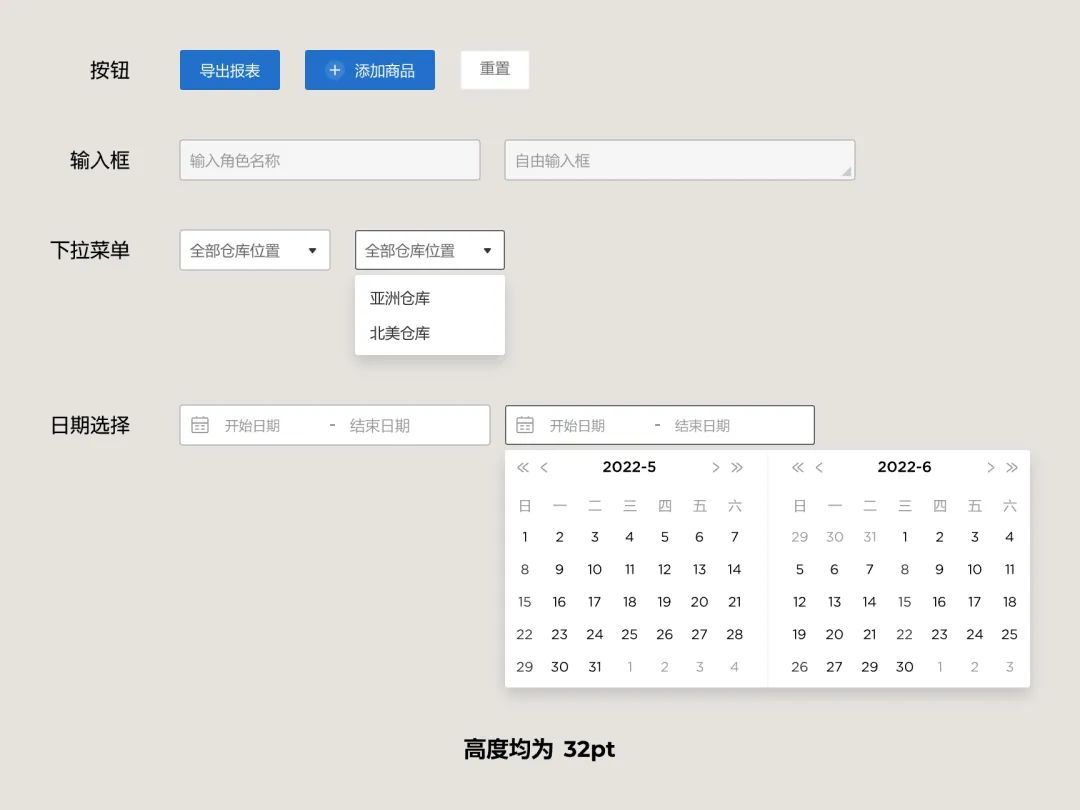
Task: Select day 1 in 2022-6 calendar's first row
Action: click(x=904, y=537)
